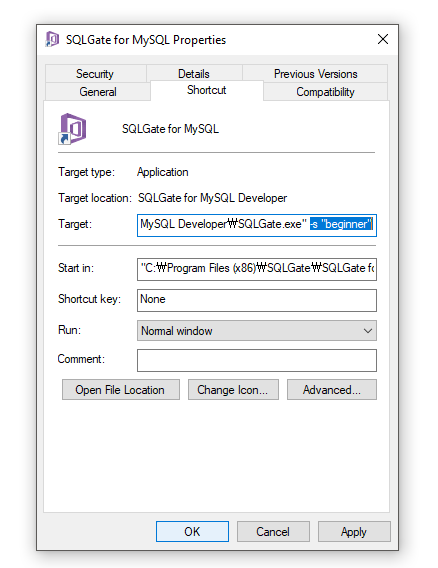The image size is (438, 568).
Task: Click the large SQLGate shortcut icon
Action: tap(72, 129)
